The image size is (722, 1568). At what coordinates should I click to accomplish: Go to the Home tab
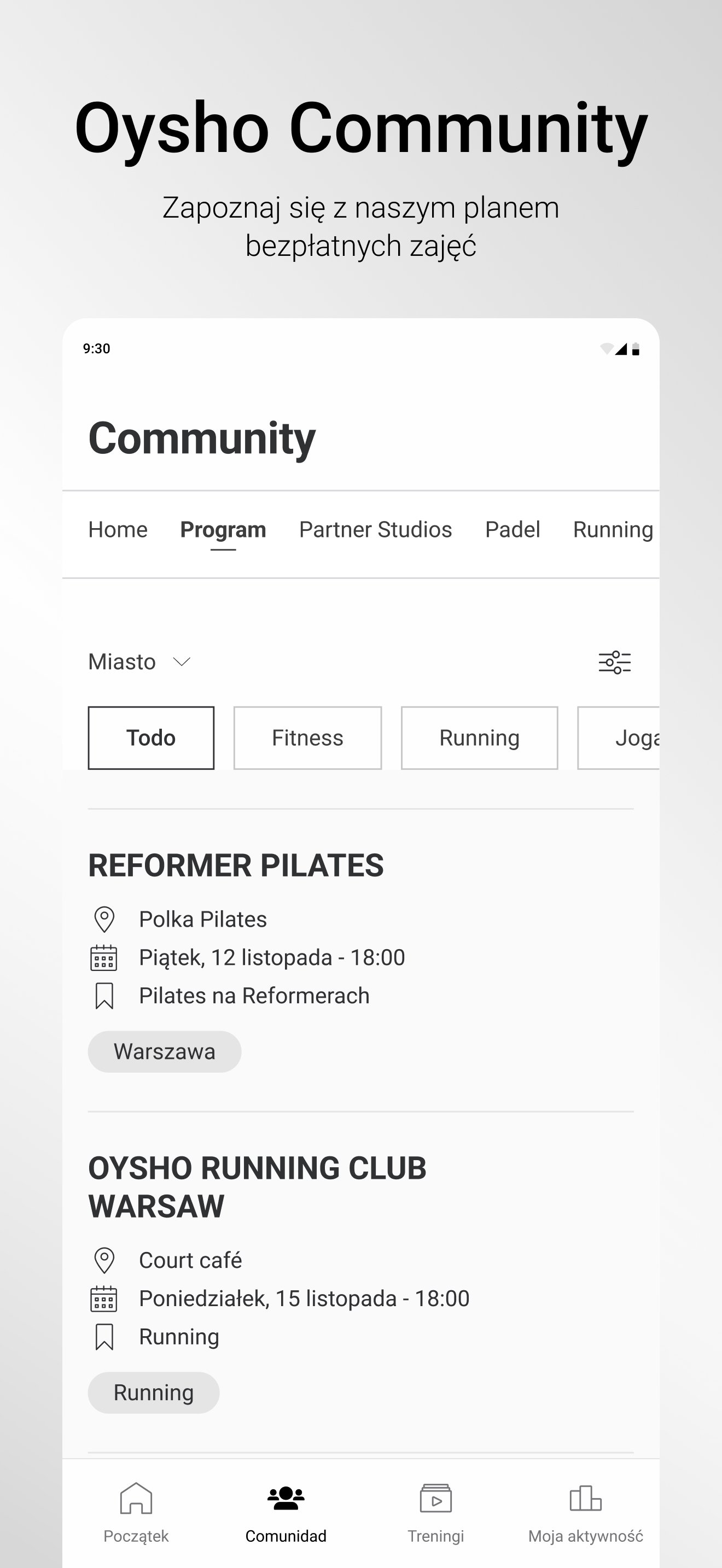118,530
